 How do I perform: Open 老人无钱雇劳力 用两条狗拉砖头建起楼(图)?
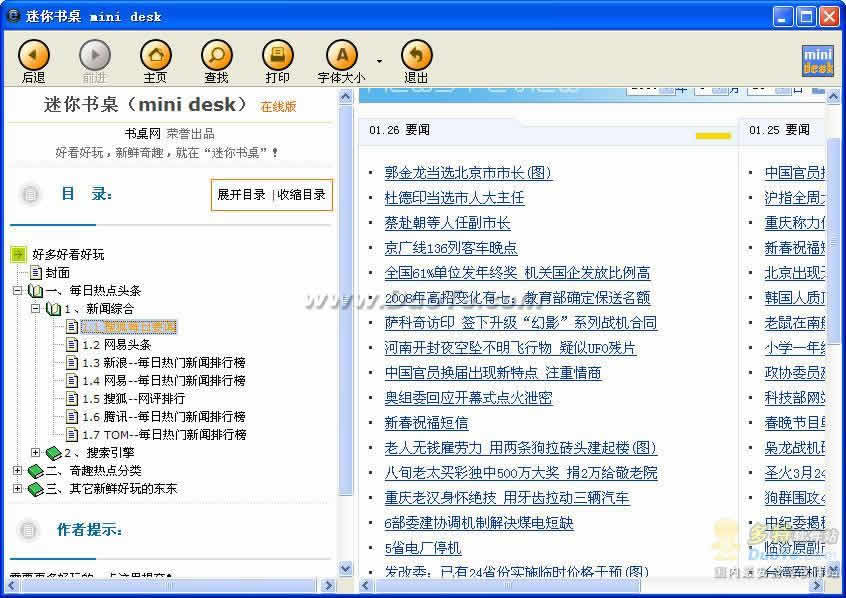coord(521,448)
